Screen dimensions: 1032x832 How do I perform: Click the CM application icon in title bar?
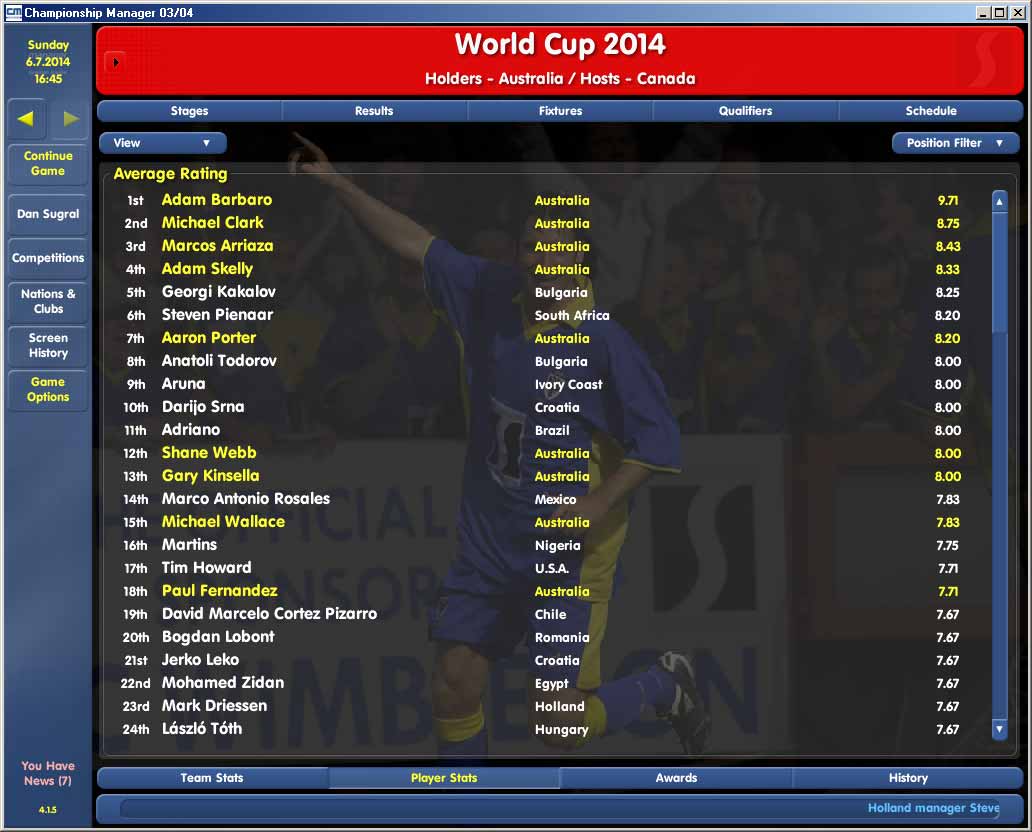(x=13, y=12)
